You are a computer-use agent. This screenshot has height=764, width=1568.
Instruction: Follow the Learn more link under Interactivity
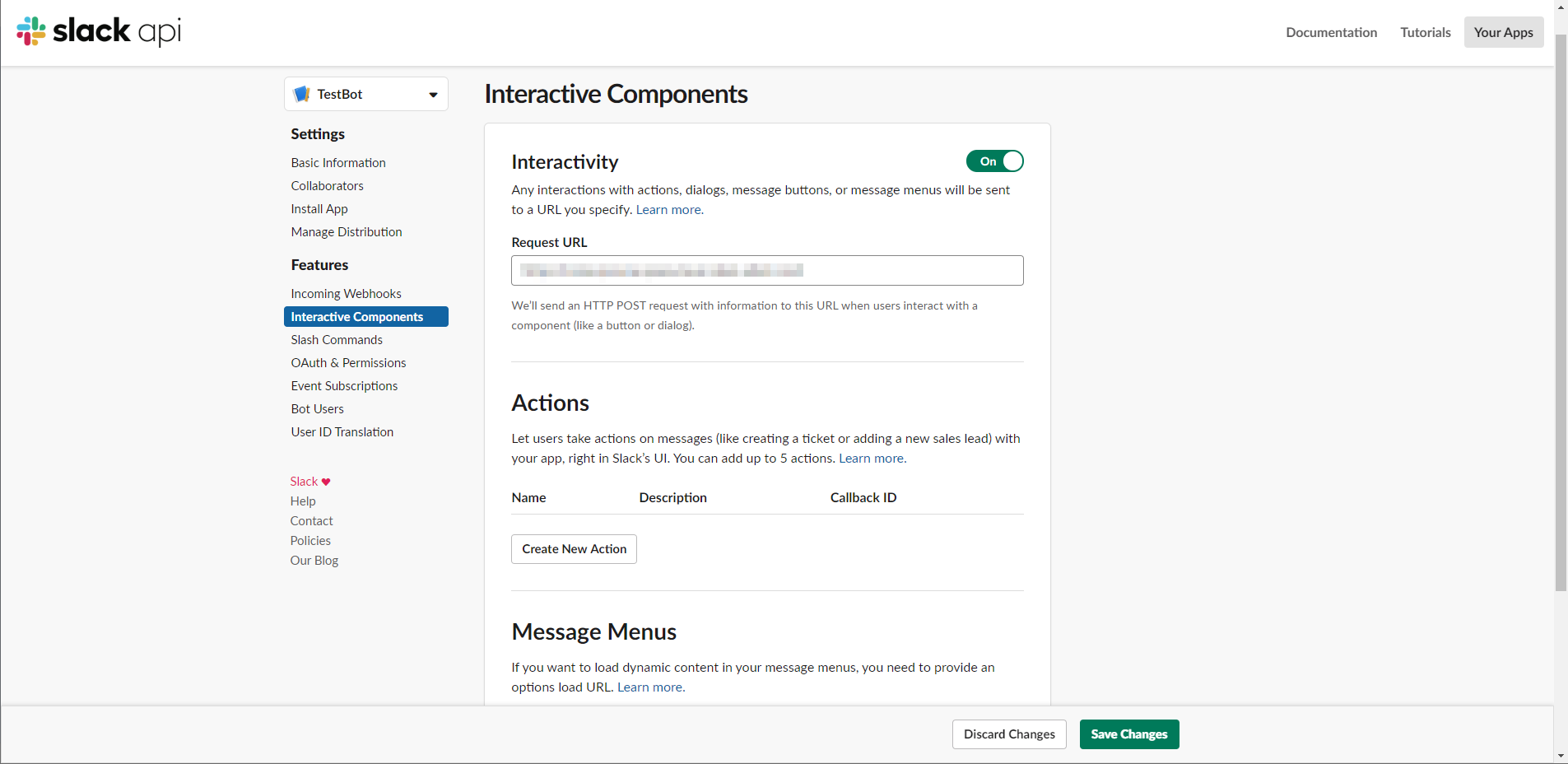668,210
